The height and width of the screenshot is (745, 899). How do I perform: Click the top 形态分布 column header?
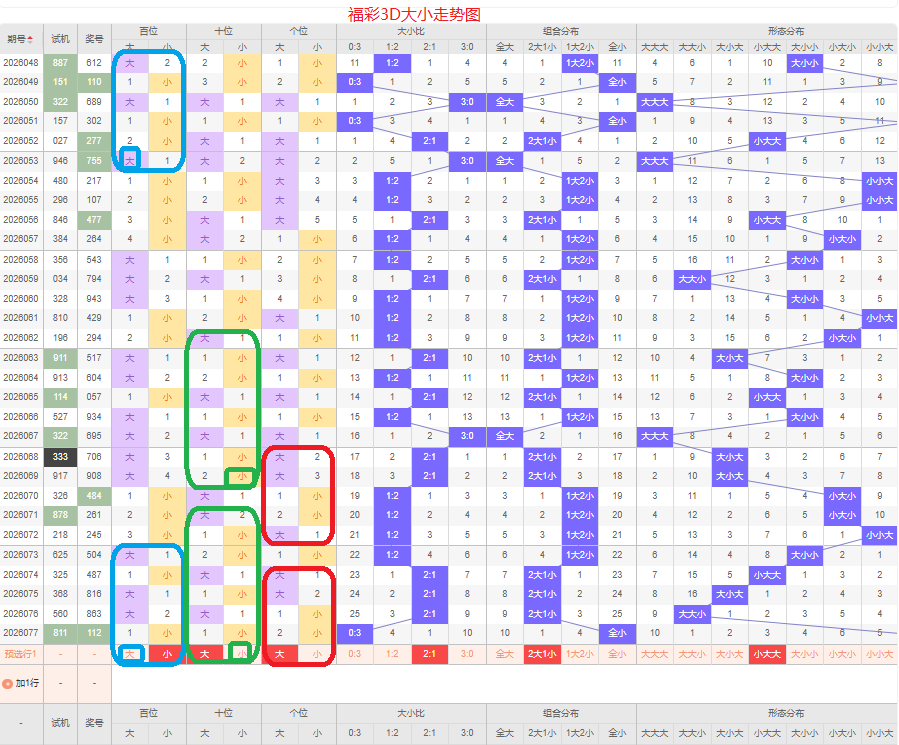coord(786,31)
